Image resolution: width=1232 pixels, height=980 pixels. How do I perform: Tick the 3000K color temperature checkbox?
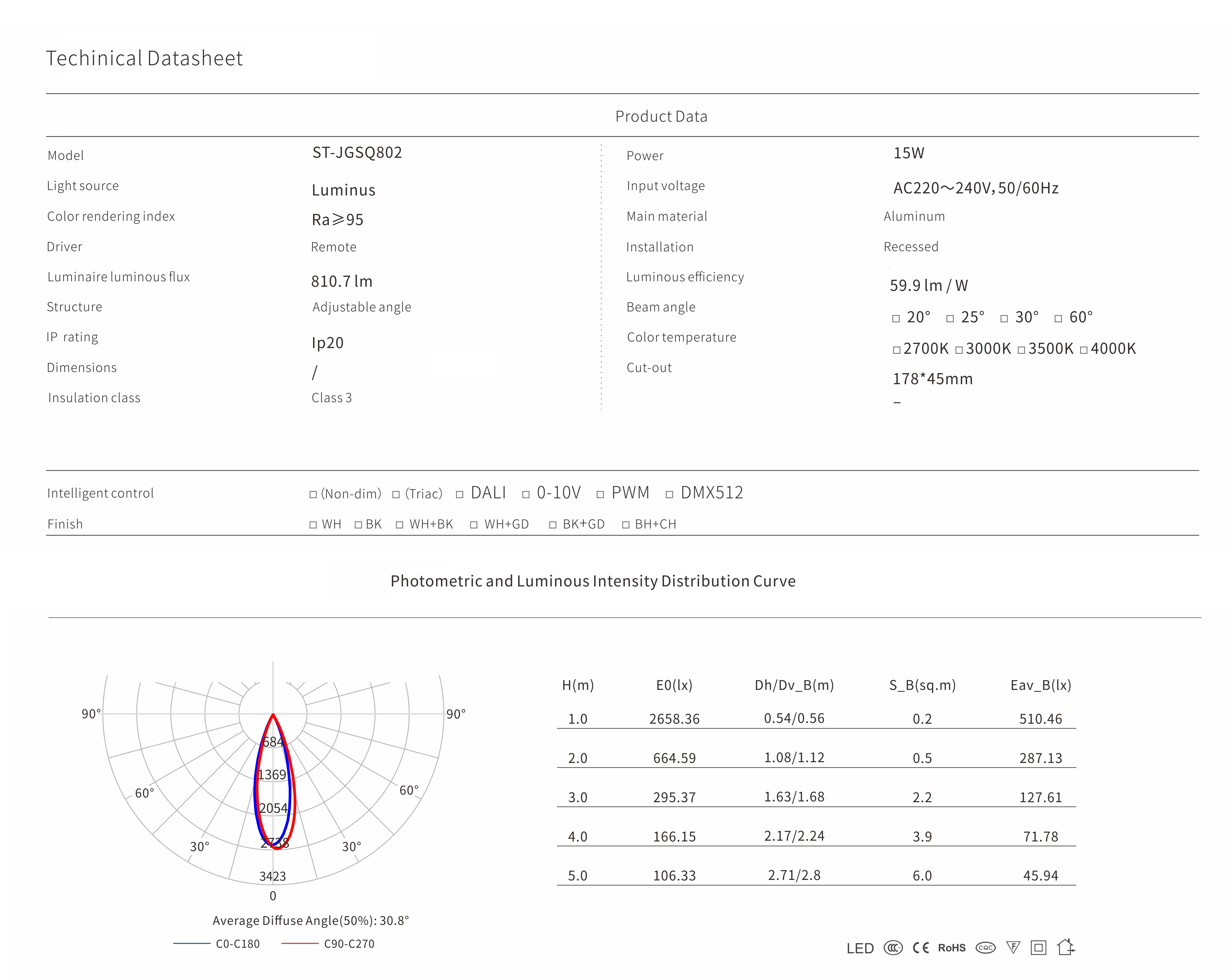(959, 350)
